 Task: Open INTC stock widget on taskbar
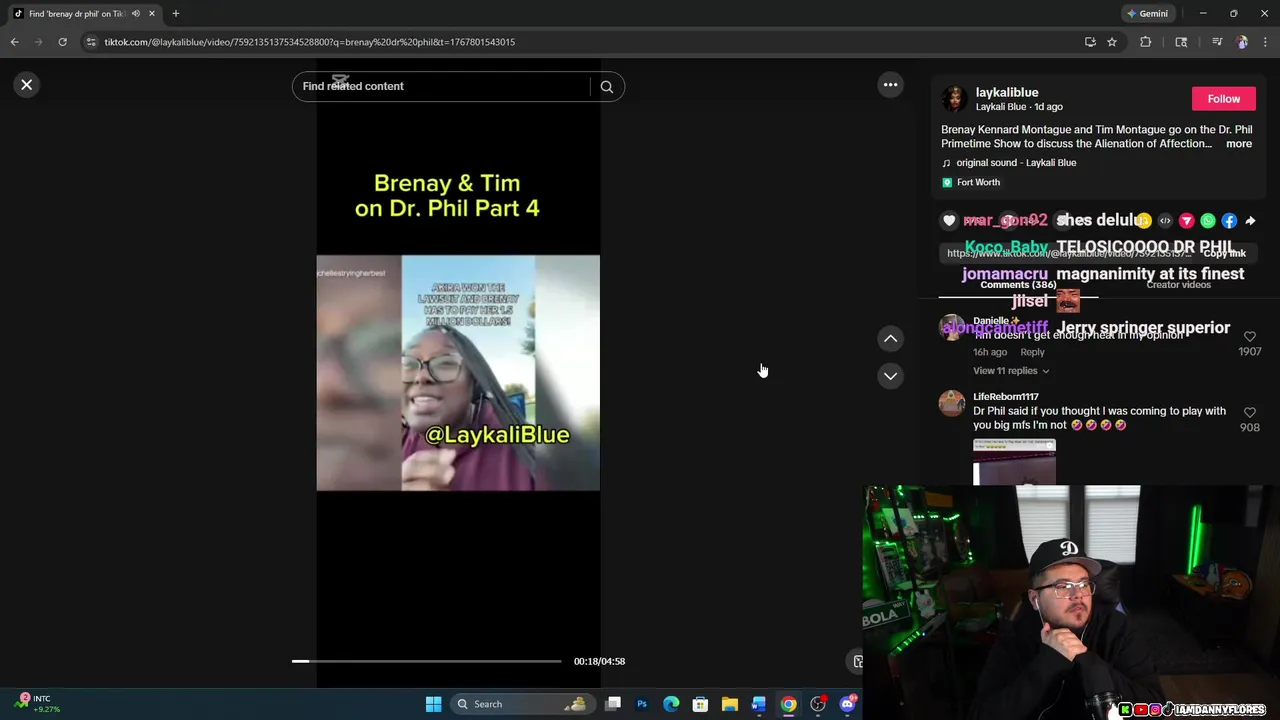pos(40,704)
